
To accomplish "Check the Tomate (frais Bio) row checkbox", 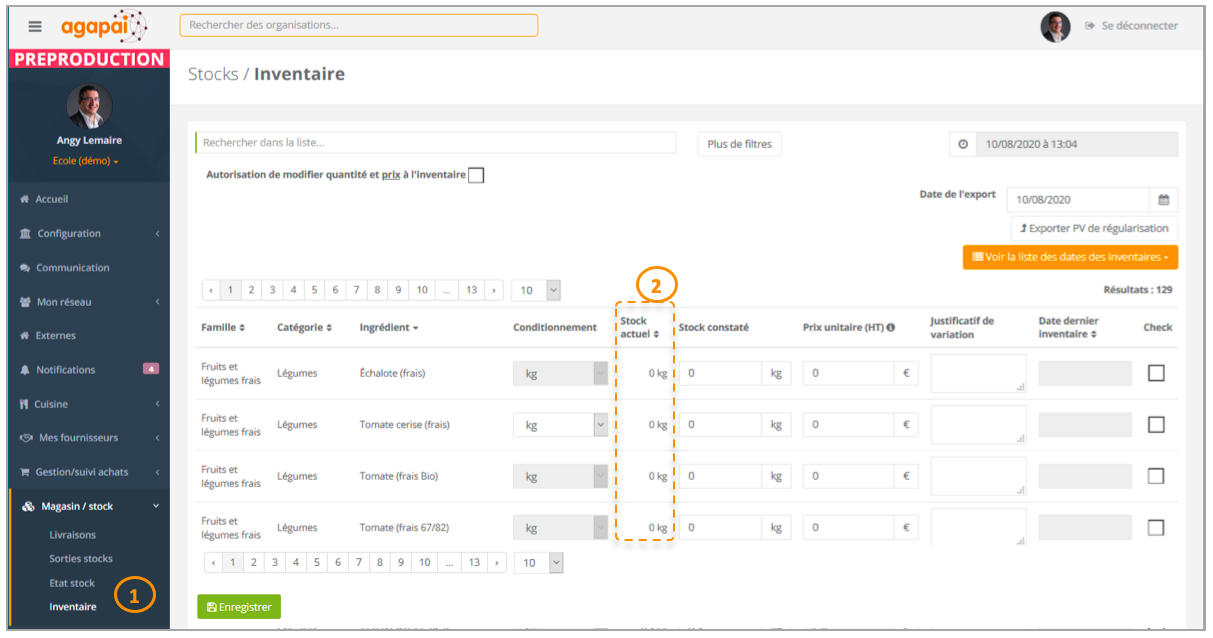I will [x=1156, y=476].
